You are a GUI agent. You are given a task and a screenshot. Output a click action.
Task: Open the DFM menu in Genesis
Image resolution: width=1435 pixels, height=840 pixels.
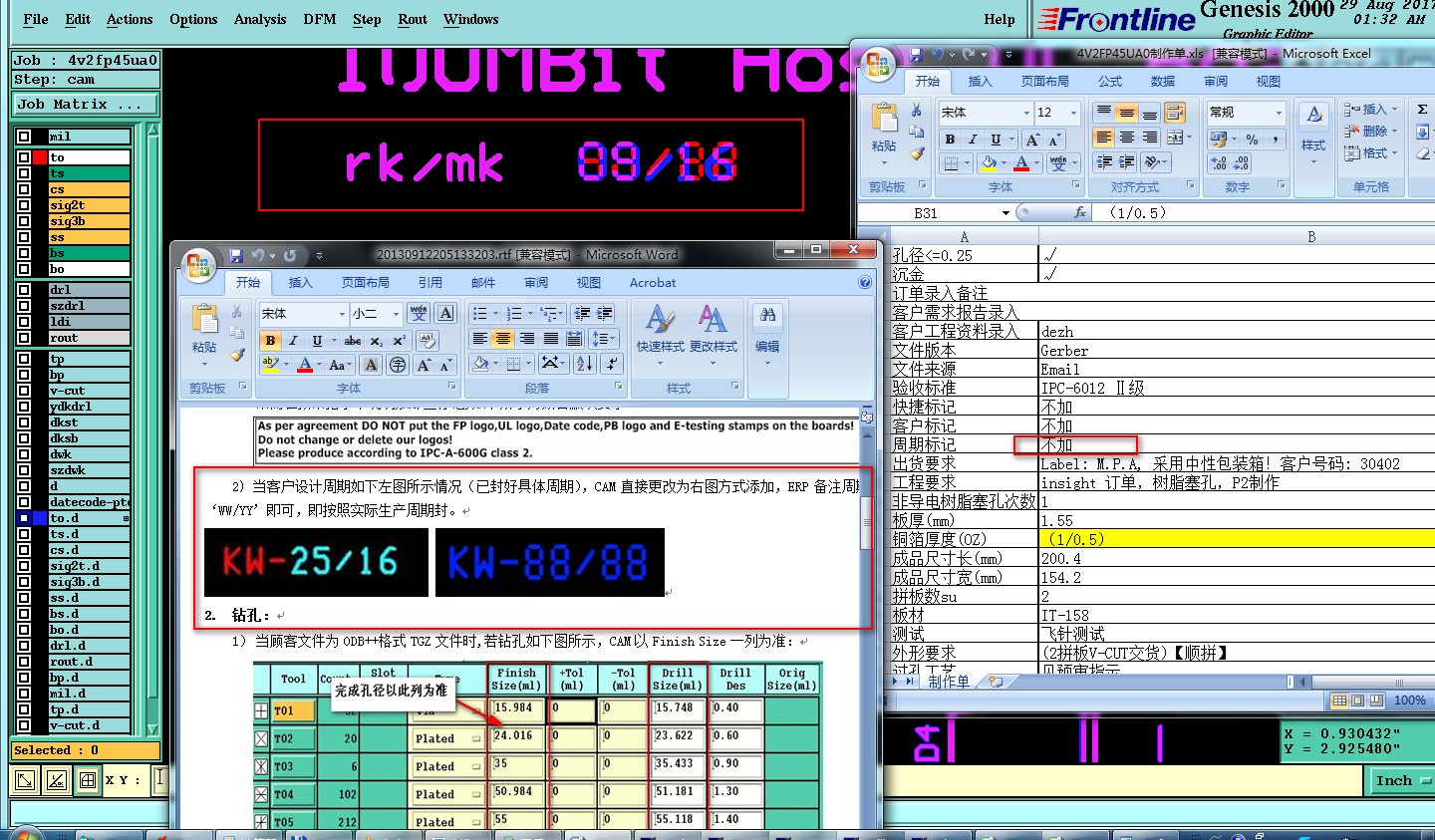tap(320, 19)
